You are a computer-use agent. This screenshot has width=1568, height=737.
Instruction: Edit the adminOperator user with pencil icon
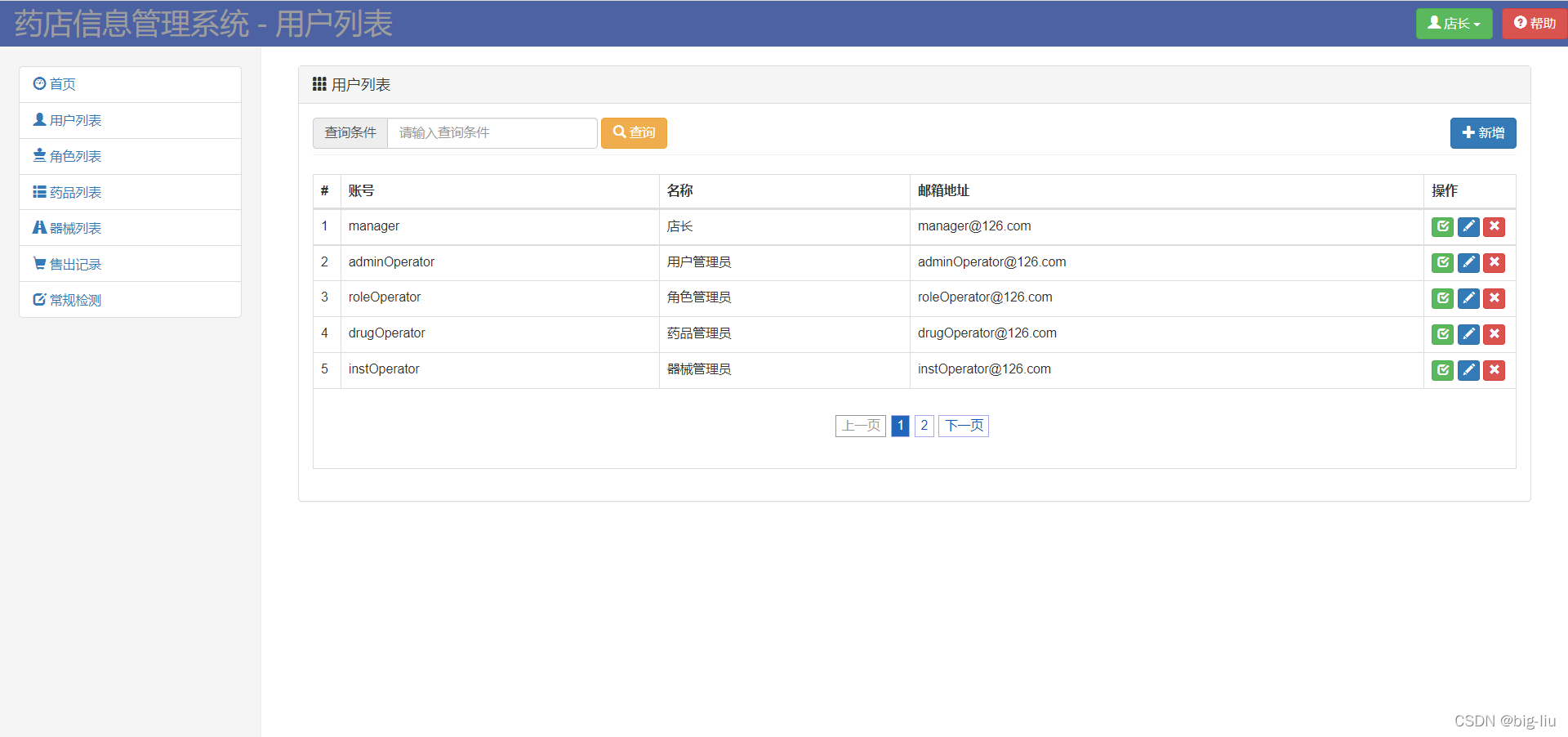tap(1468, 262)
